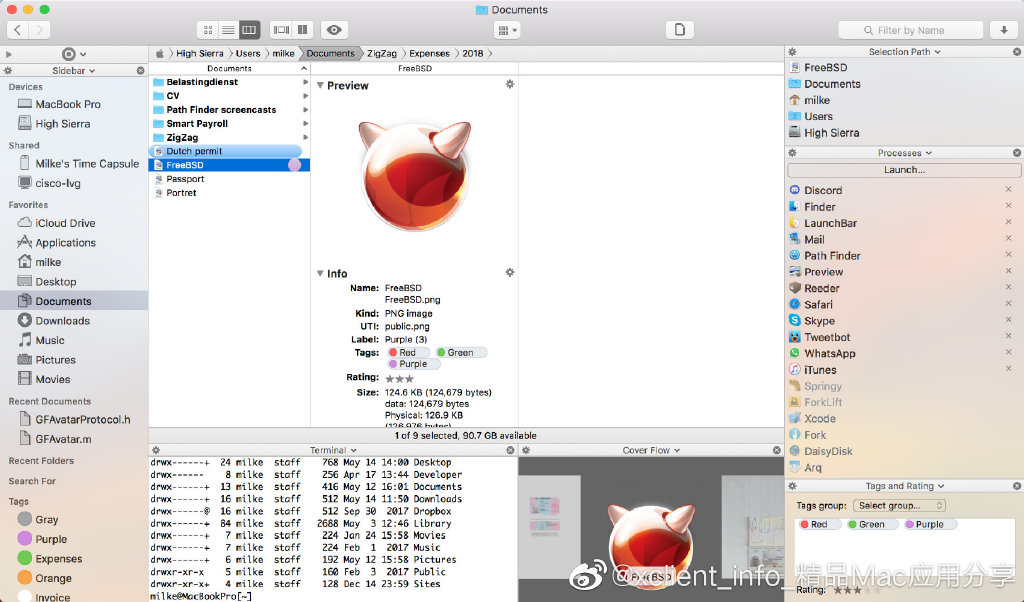
Task: Click the new file document button
Action: click(679, 29)
